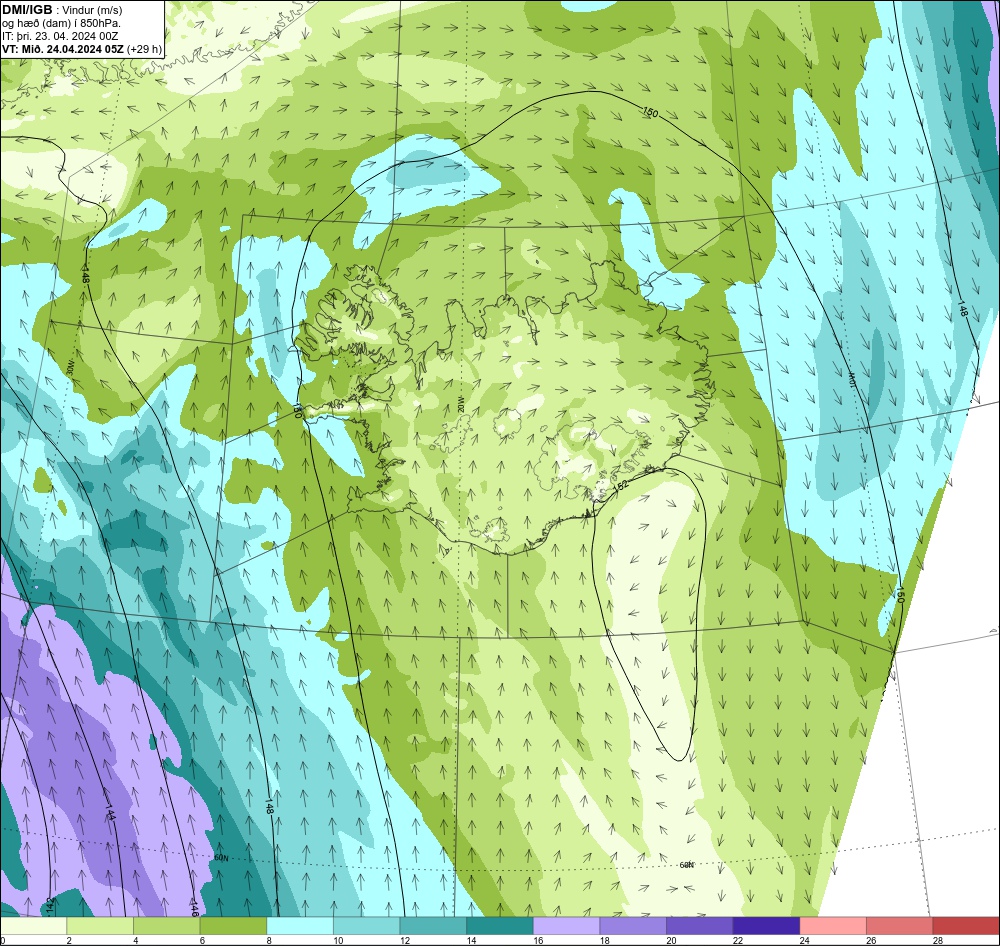Image resolution: width=1000 pixels, height=946 pixels.
Task: Click the '30W' meridian label on left
Action: [70, 368]
